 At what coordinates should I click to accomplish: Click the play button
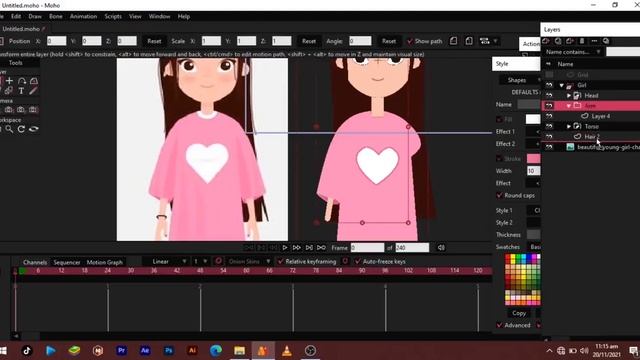tap(284, 247)
